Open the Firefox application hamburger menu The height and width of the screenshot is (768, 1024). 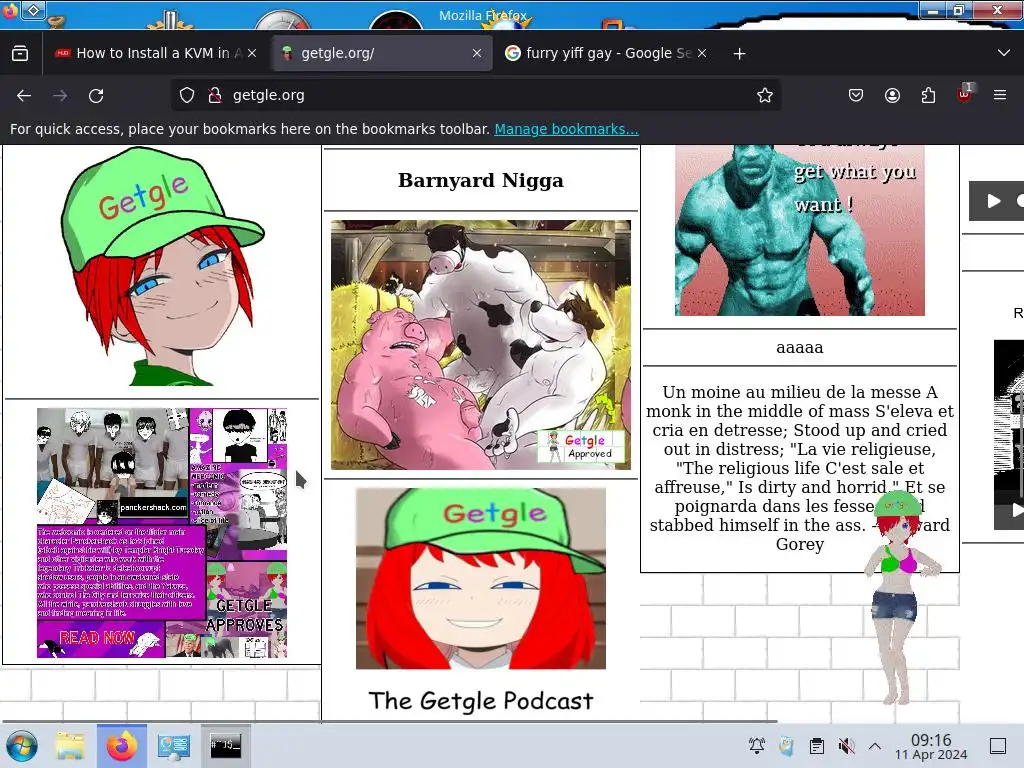tap(1000, 95)
